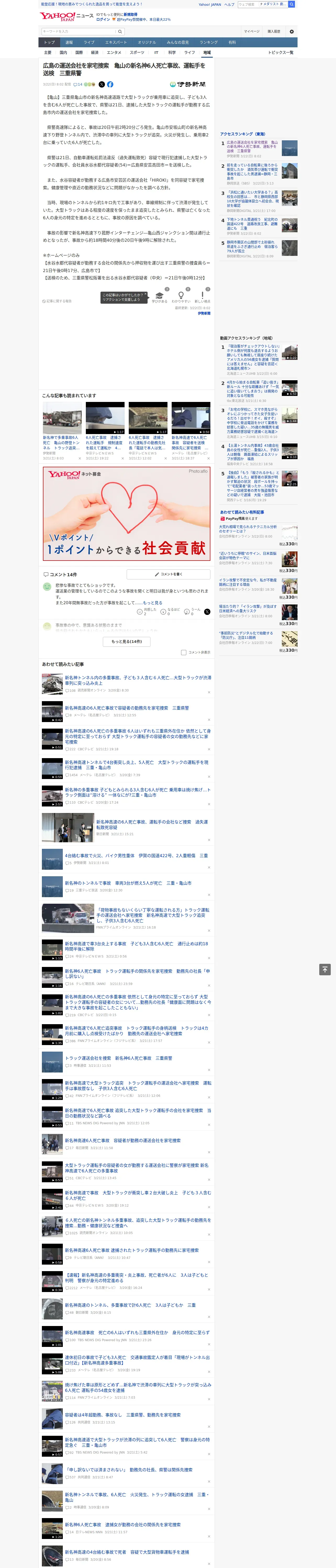Image resolution: width=336 pixels, height=1568 pixels.
Task: Open the Yahoo! JAPAN link at top
Action: [210, 4]
